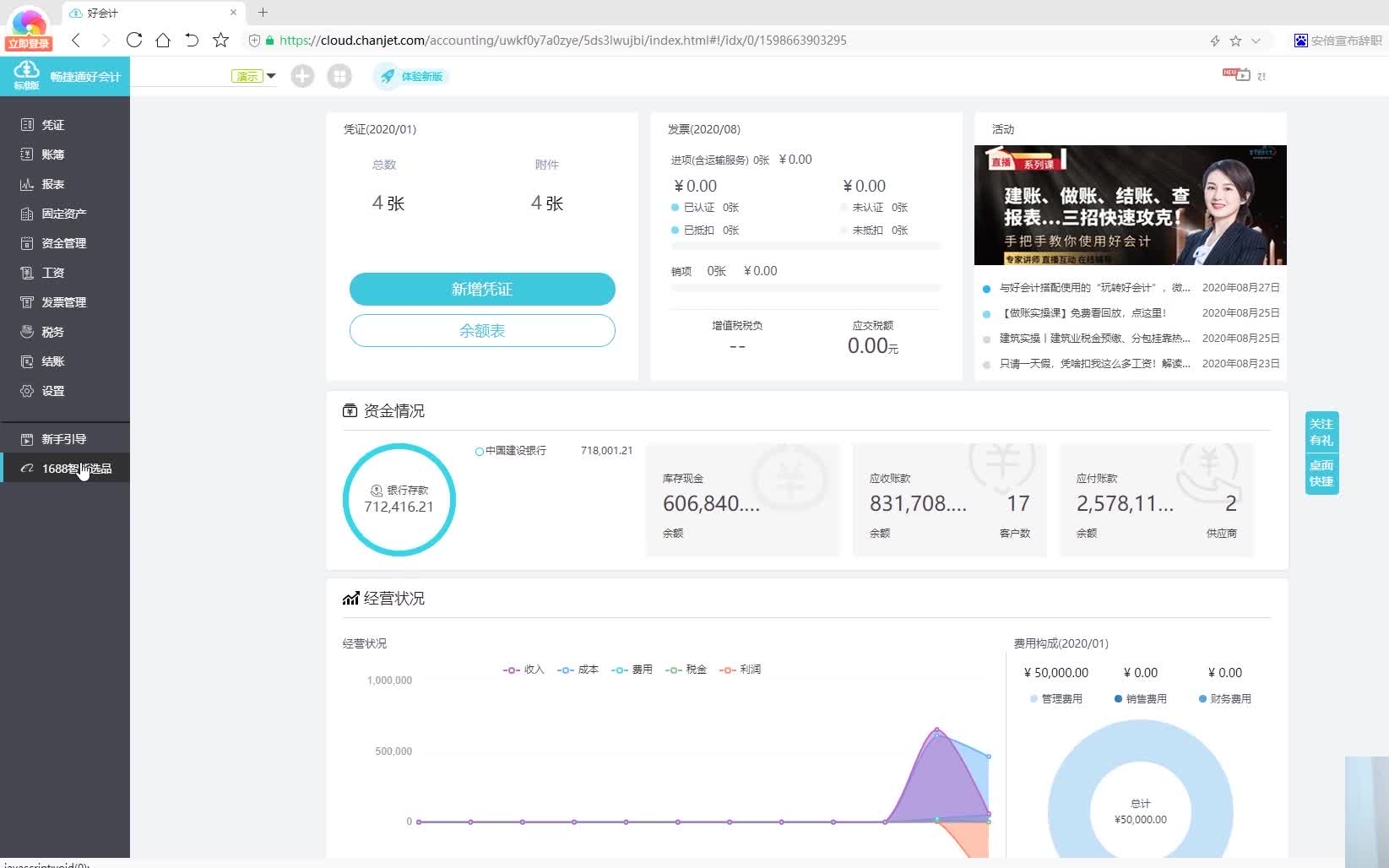Open the 资金管理 sidebar menu
The image size is (1389, 868).
coord(63,243)
